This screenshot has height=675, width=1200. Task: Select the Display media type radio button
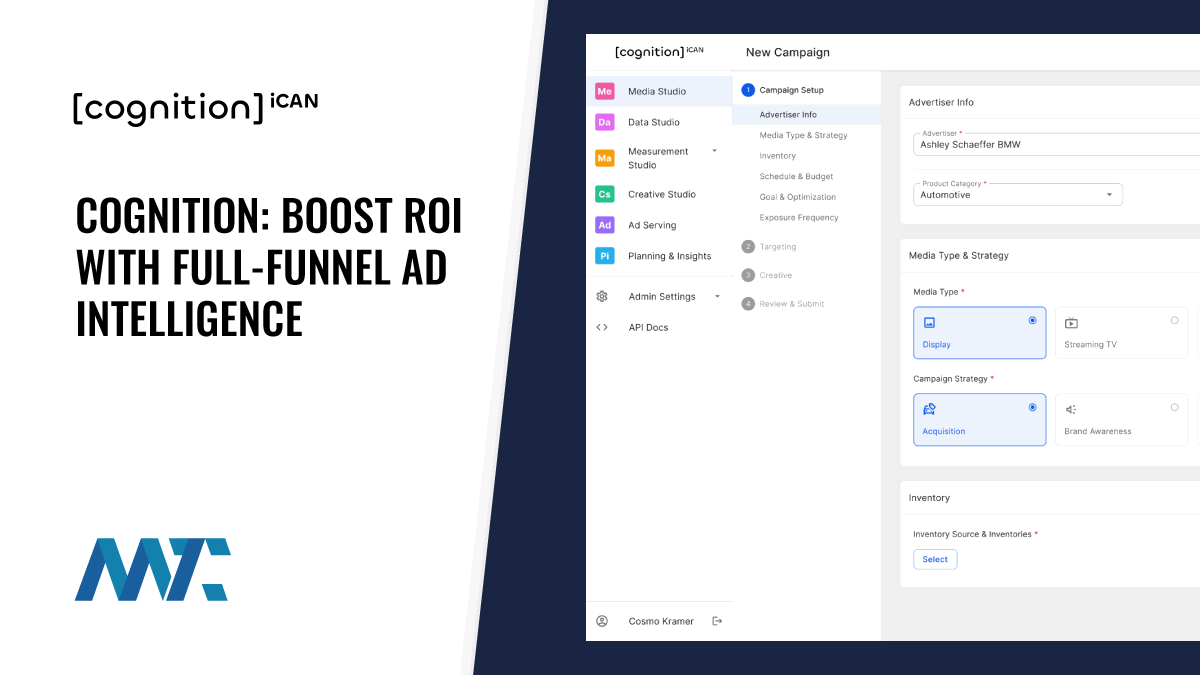(x=1032, y=321)
